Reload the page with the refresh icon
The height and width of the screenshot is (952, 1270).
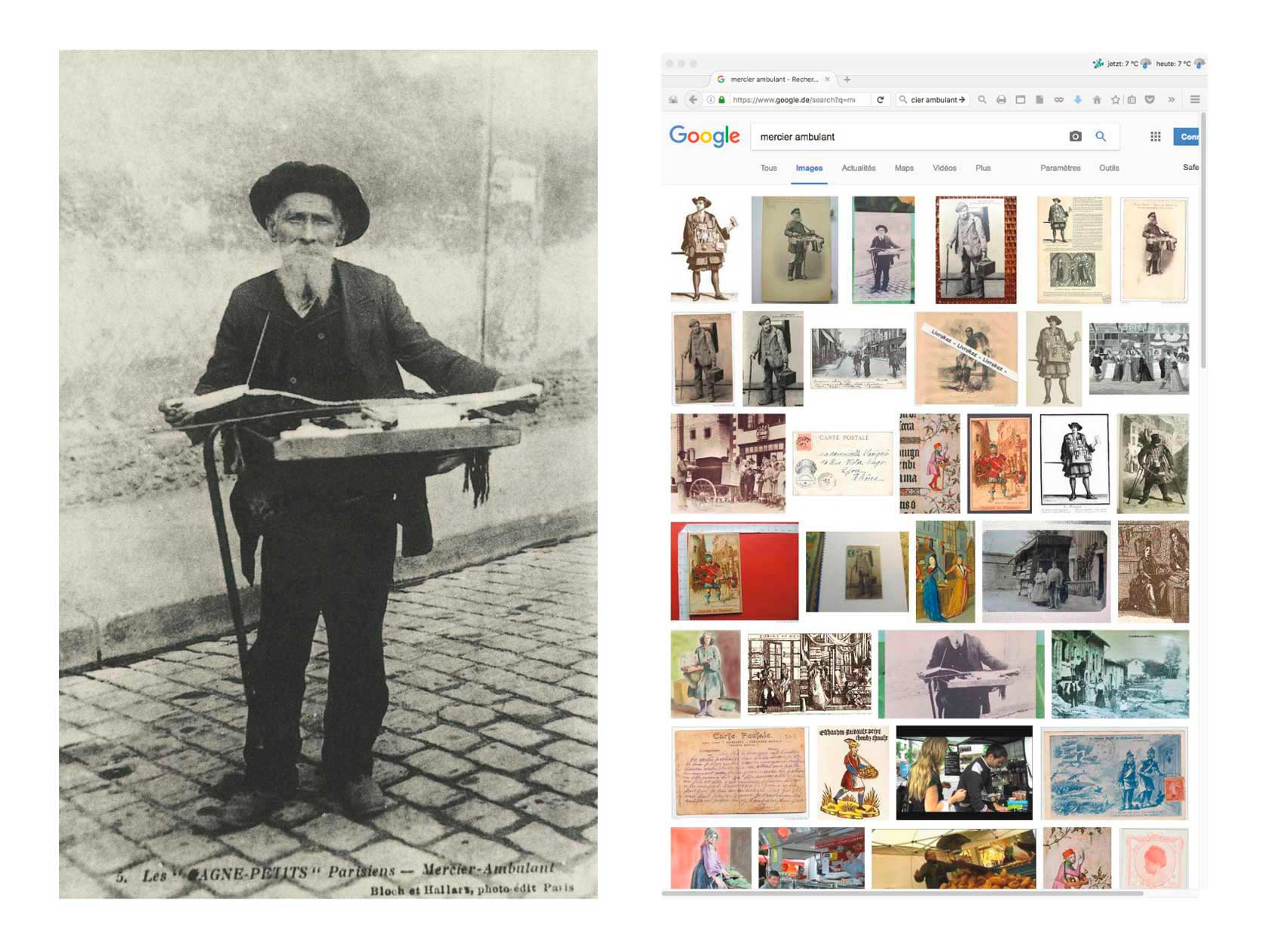(x=880, y=100)
